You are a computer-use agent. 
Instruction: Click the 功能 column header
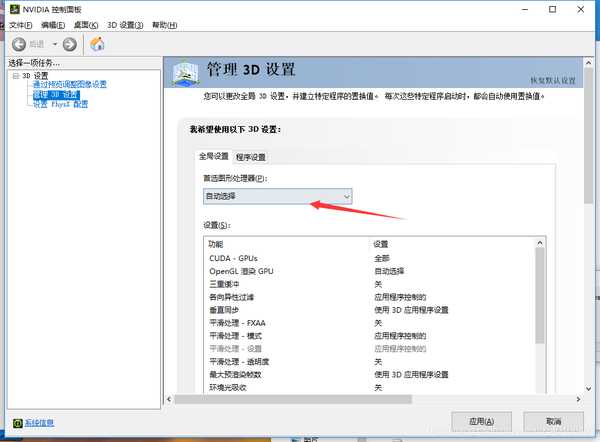[287, 244]
